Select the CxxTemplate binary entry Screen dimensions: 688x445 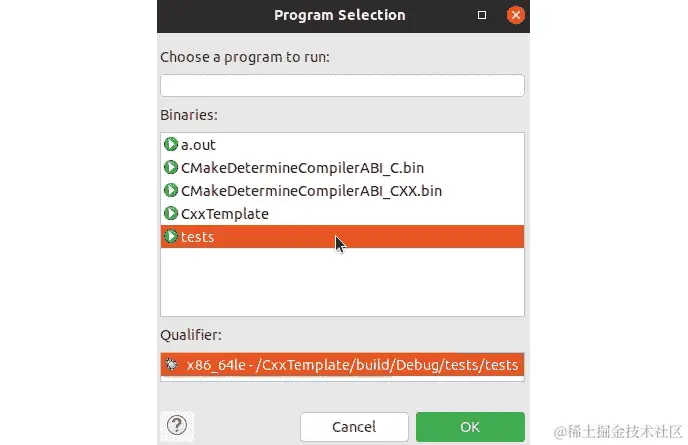tap(342, 214)
